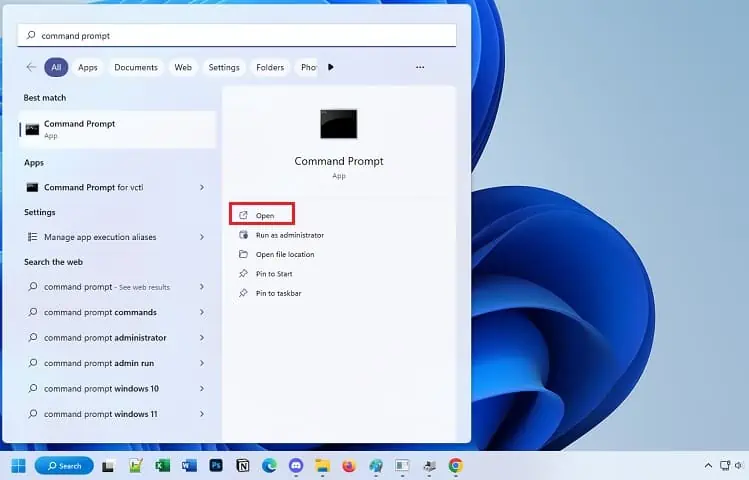Image resolution: width=749 pixels, height=480 pixels.
Task: Expand the See web results chevron
Action: pos(202,287)
